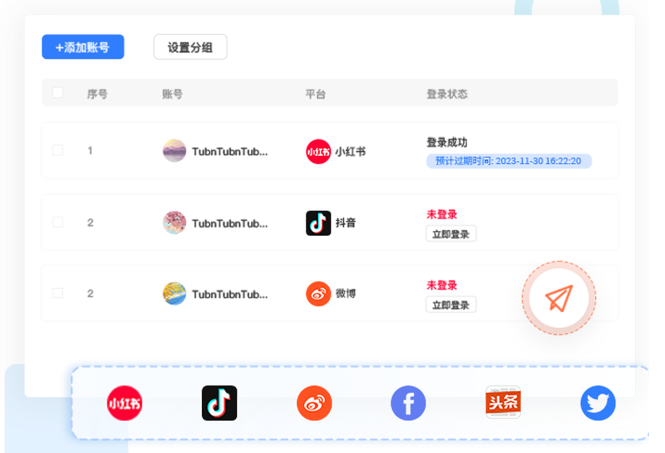Click the 账号 column header
Image resolution: width=665 pixels, height=453 pixels.
pyautogui.click(x=172, y=94)
